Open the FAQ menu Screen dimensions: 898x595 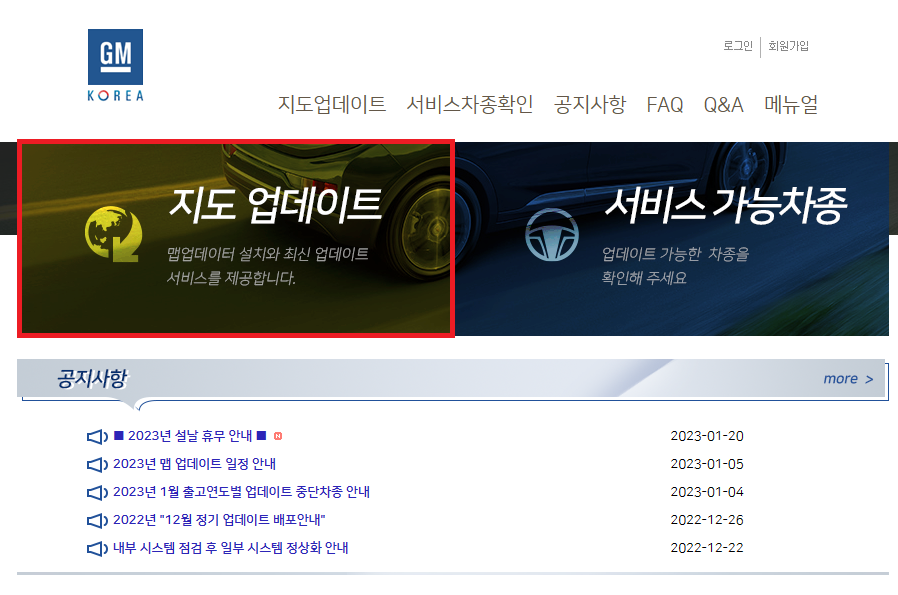(x=664, y=105)
